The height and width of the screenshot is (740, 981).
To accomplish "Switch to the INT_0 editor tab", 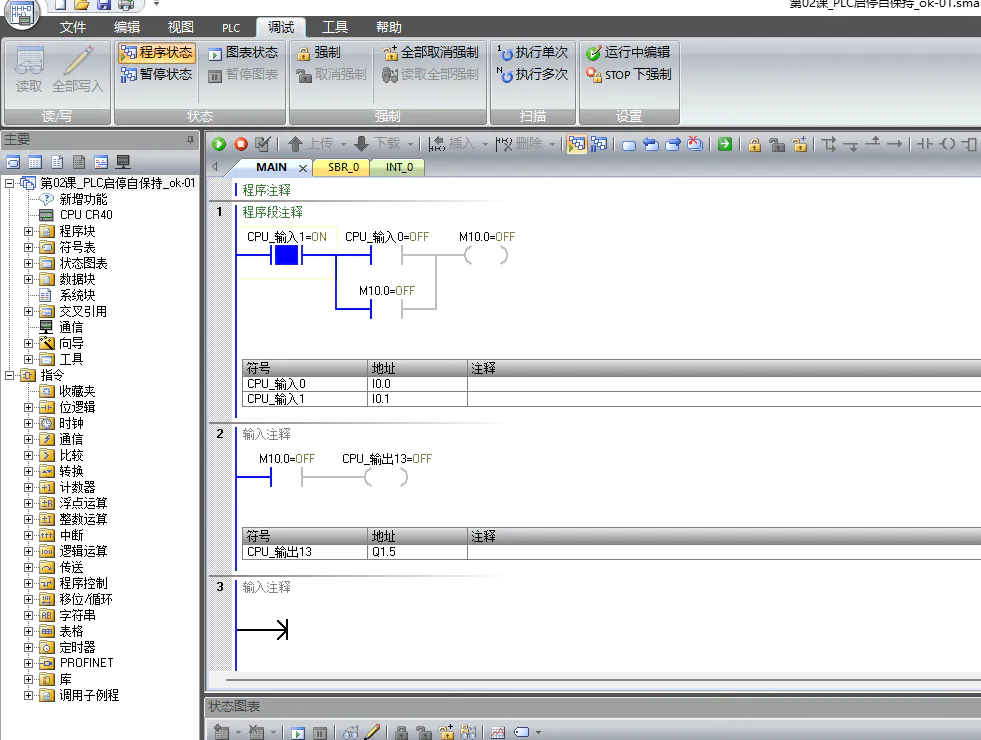I will click(x=399, y=167).
